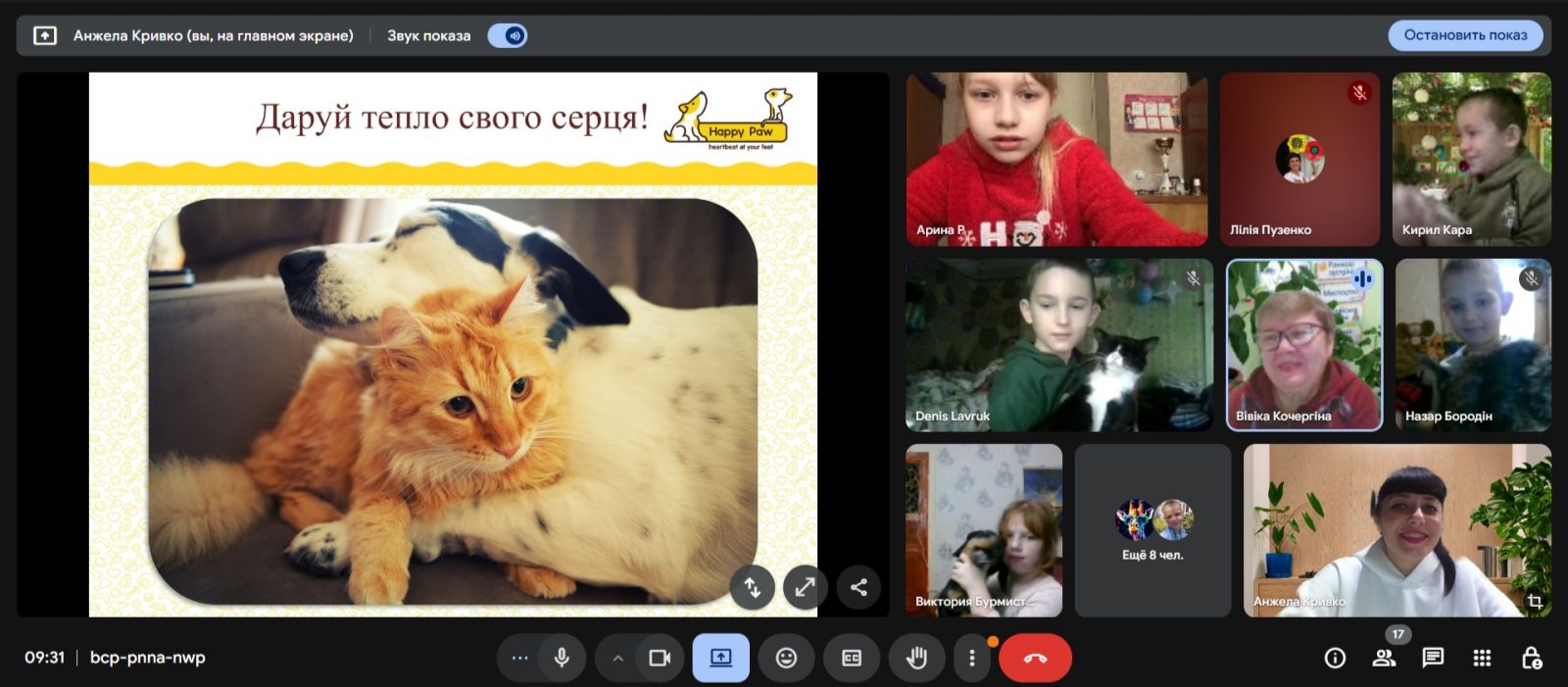Image resolution: width=1568 pixels, height=687 pixels.
Task: Expand the presentation to full screen
Action: [805, 587]
